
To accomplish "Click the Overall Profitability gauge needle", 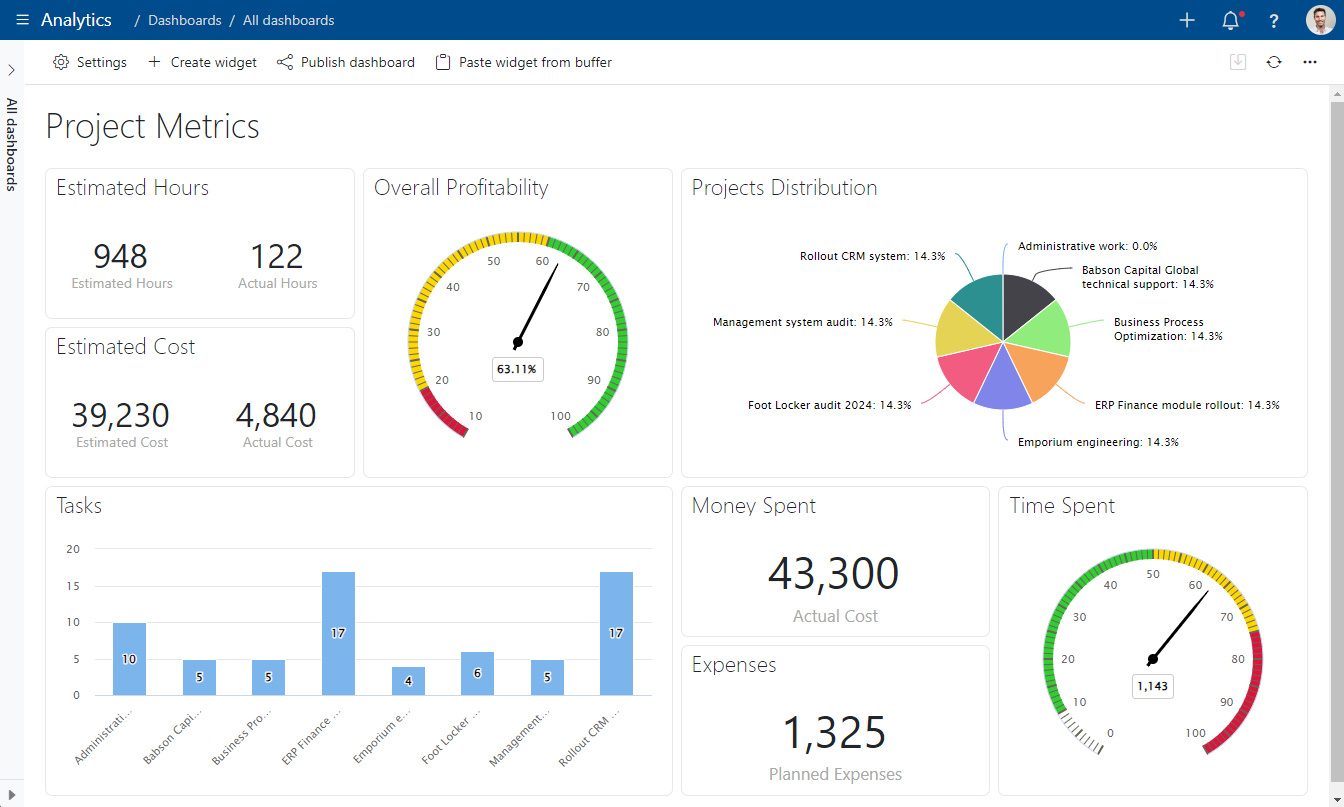I will [537, 303].
